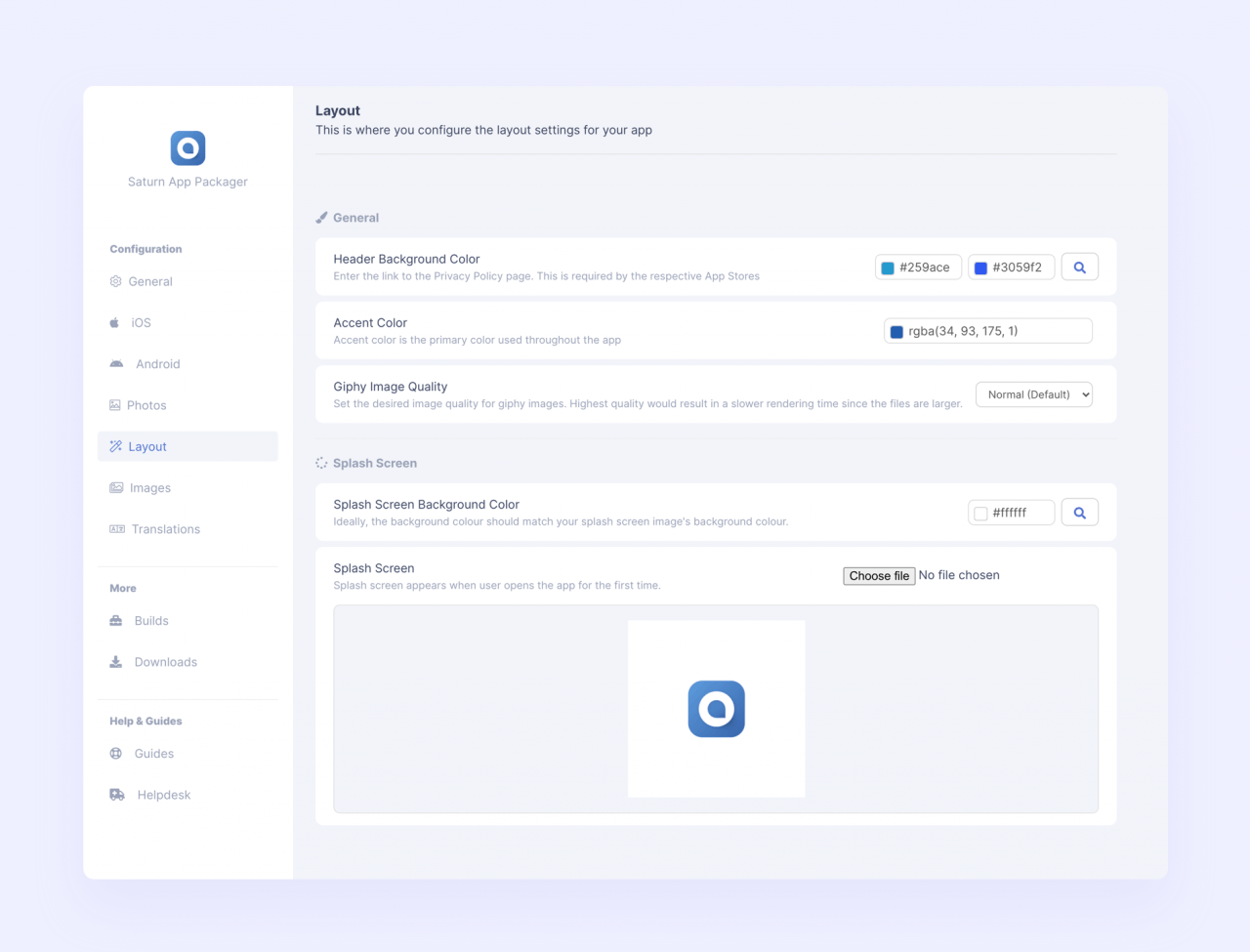Click the white #ffffff color swatch

980,514
